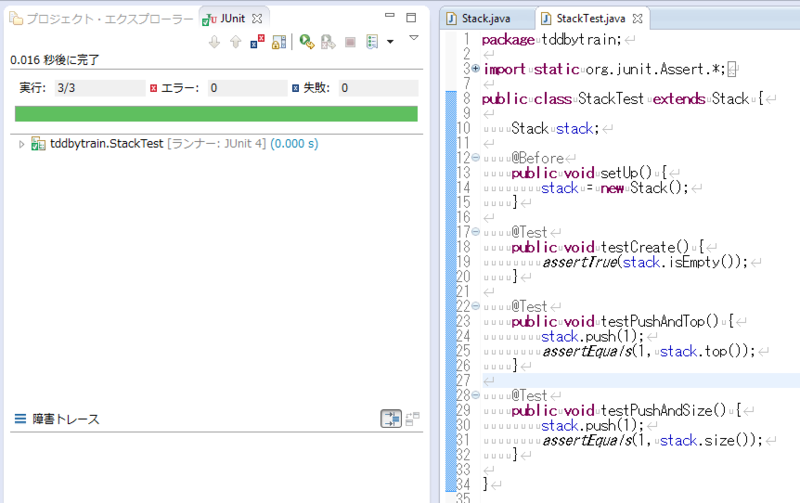Image resolution: width=800 pixels, height=503 pixels.
Task: Click the エラー count field showing 0
Action: pos(247,88)
